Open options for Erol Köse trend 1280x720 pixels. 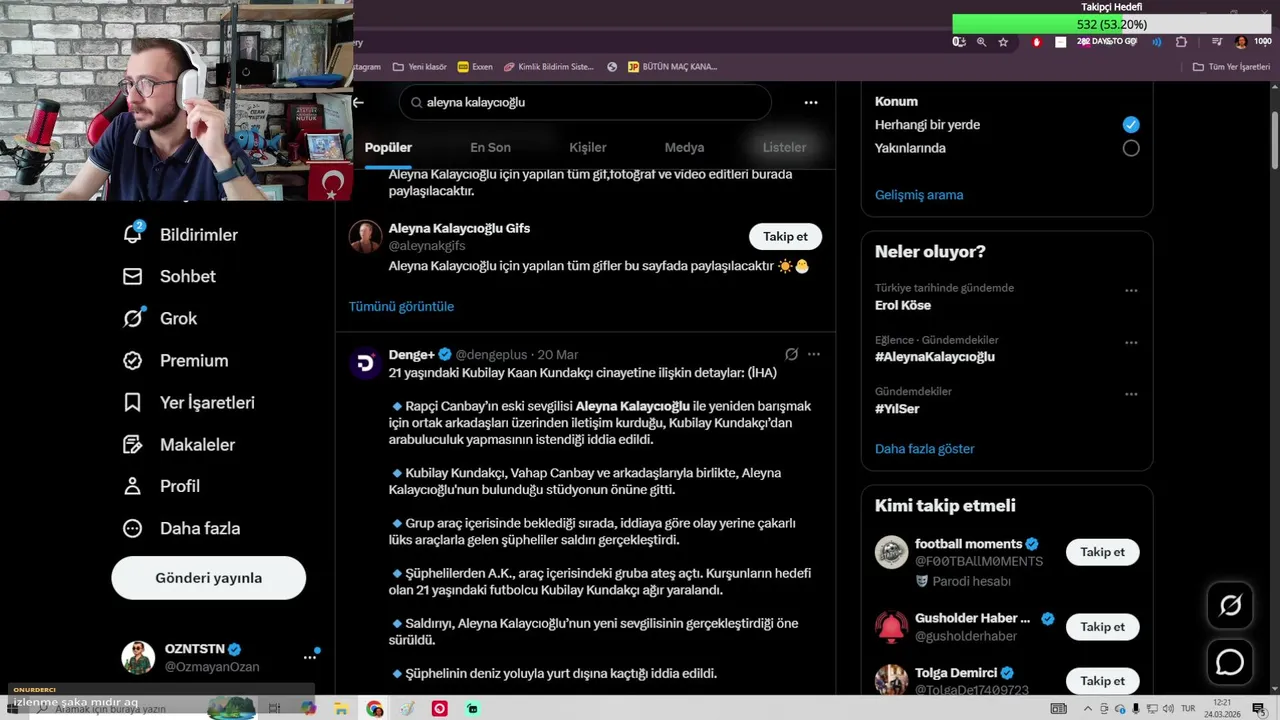(1131, 291)
